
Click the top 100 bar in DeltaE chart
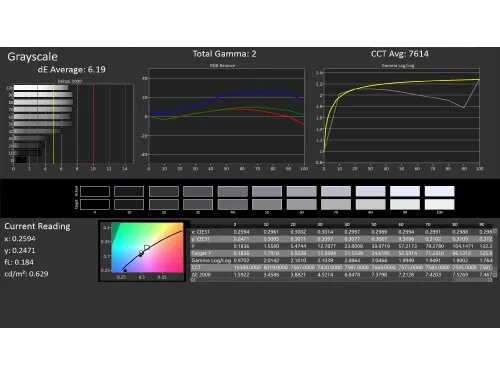click(x=41, y=88)
